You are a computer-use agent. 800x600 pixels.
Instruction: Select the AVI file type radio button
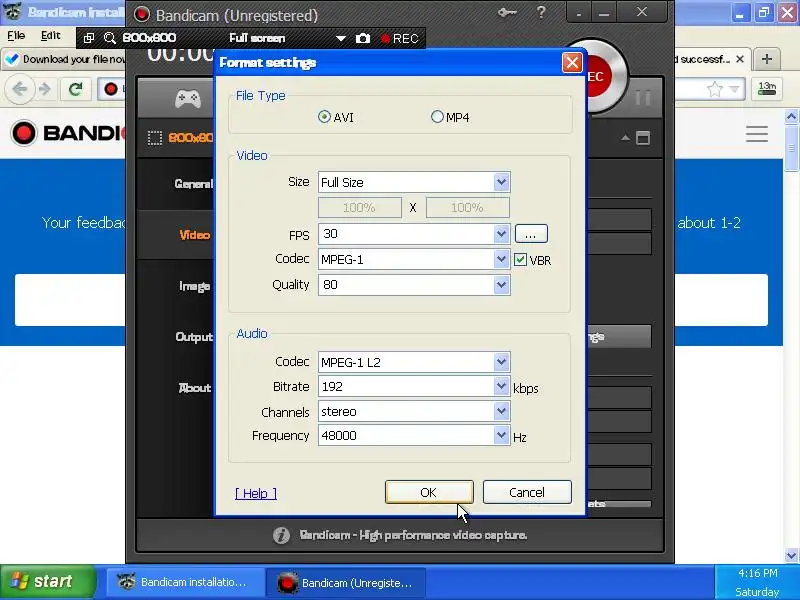[324, 117]
